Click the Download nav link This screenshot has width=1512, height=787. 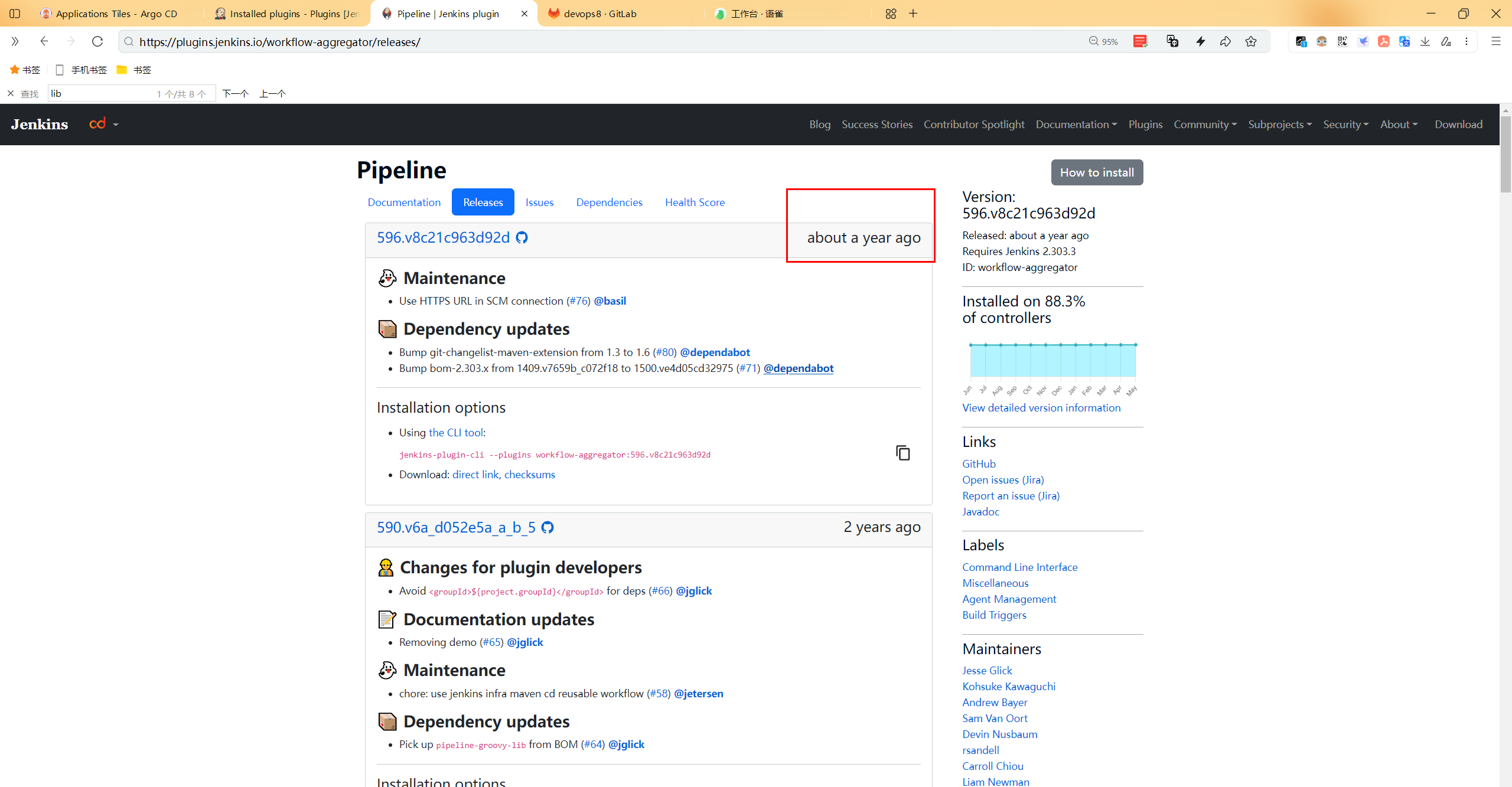(x=1458, y=124)
